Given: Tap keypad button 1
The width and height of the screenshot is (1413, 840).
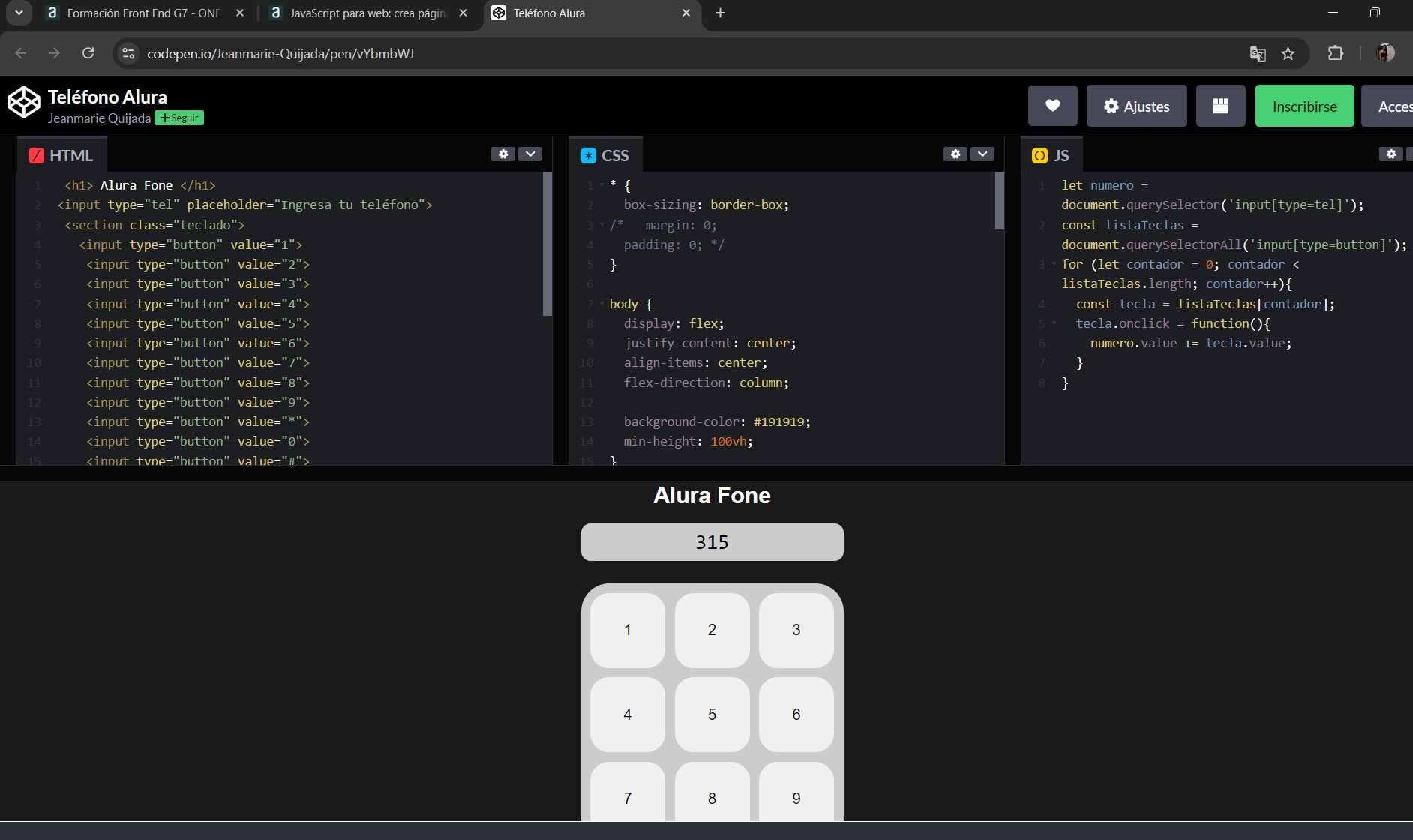Looking at the screenshot, I should point(628,630).
